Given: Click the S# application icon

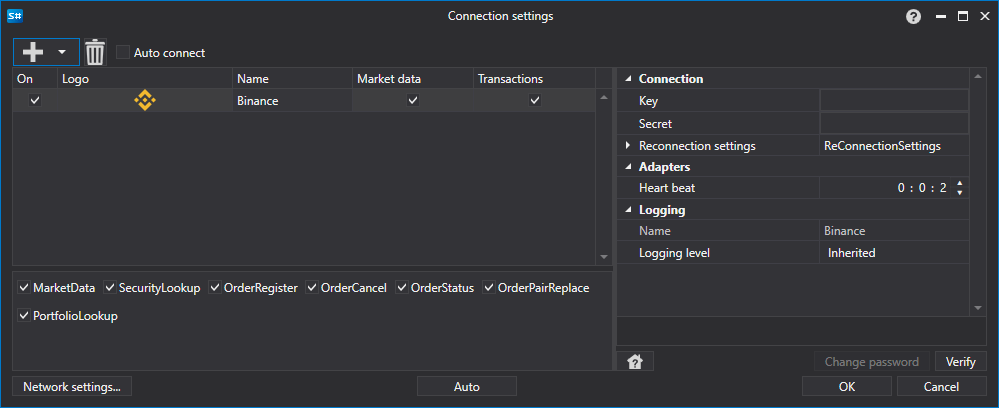Looking at the screenshot, I should click(x=15, y=16).
